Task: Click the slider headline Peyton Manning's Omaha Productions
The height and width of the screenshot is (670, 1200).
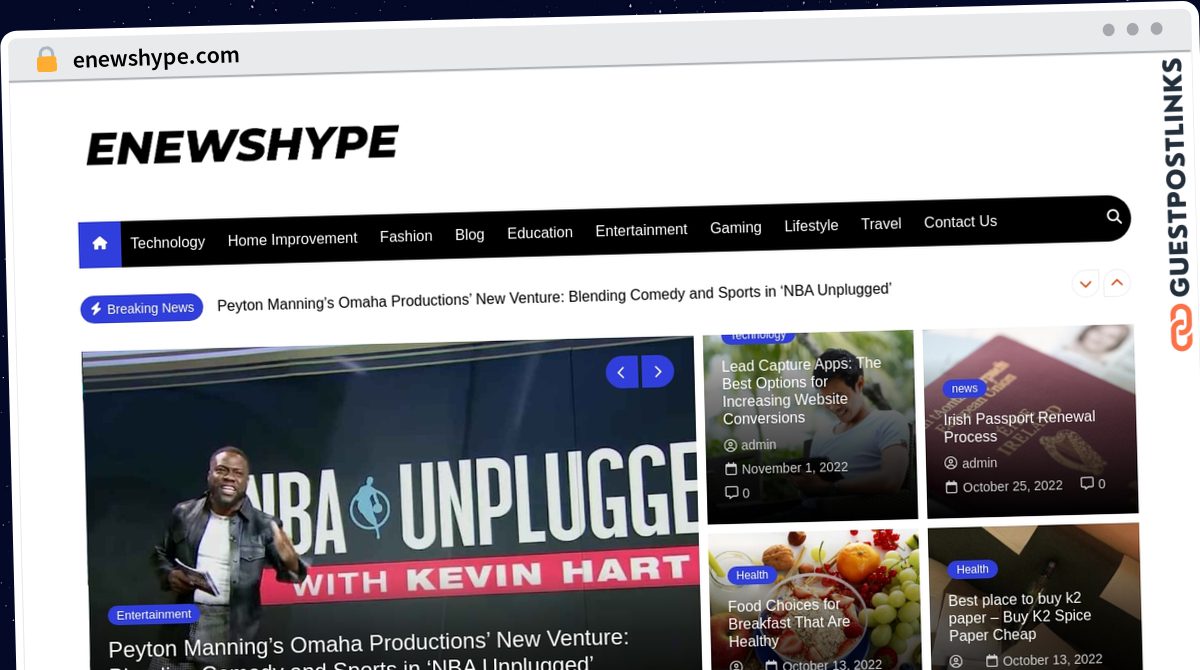Action: coord(368,648)
